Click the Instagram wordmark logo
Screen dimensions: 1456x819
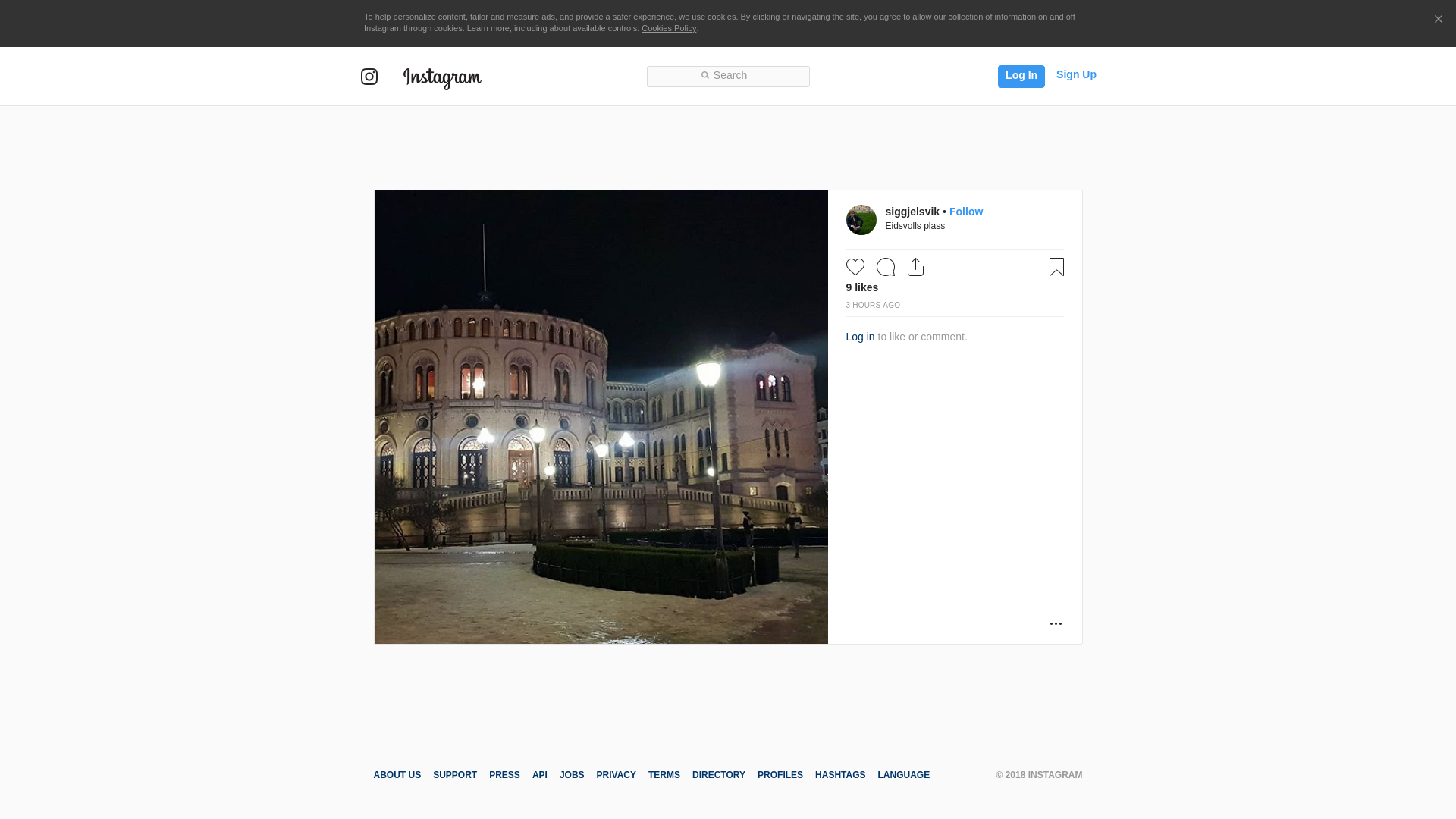click(442, 77)
